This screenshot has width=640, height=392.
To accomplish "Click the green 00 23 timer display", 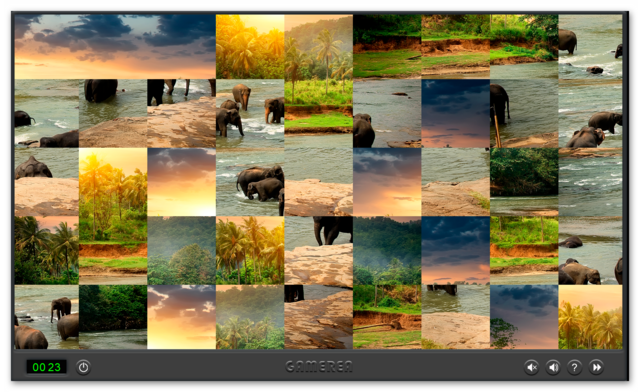I will coord(46,367).
